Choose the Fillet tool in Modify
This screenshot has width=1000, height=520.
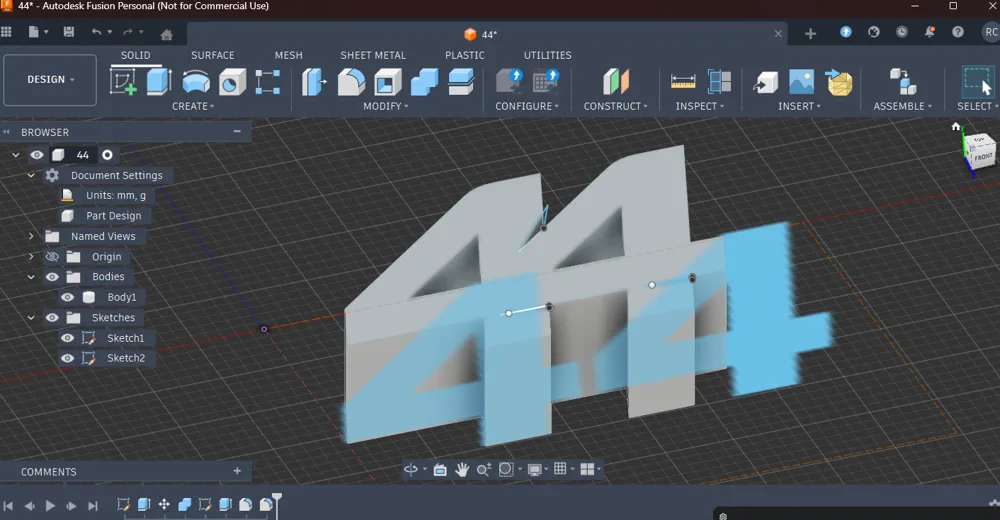pyautogui.click(x=351, y=82)
